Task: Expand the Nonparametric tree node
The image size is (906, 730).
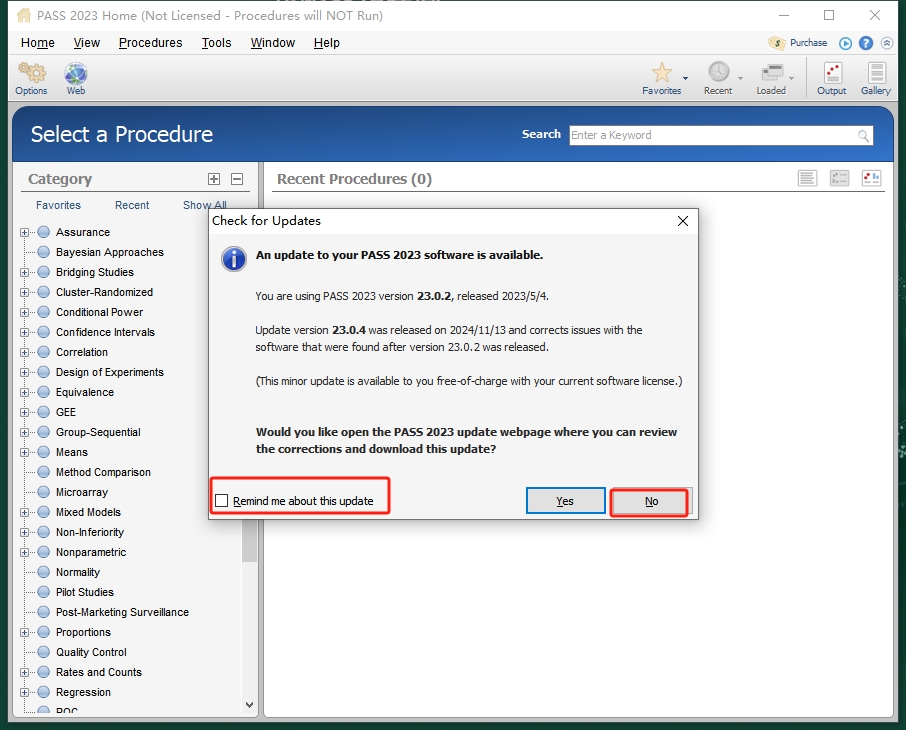Action: pos(24,553)
